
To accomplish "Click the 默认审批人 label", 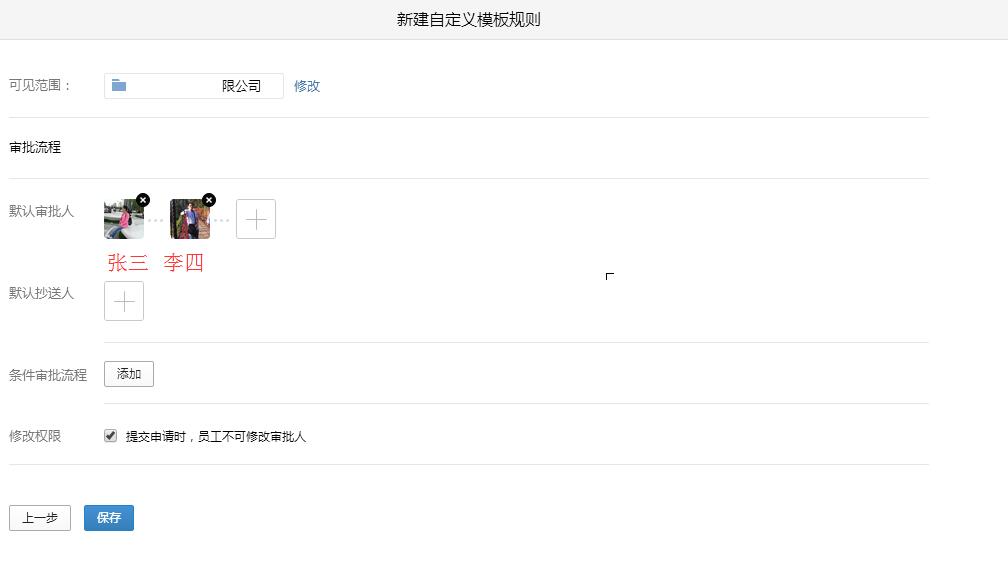I will (x=41, y=212).
